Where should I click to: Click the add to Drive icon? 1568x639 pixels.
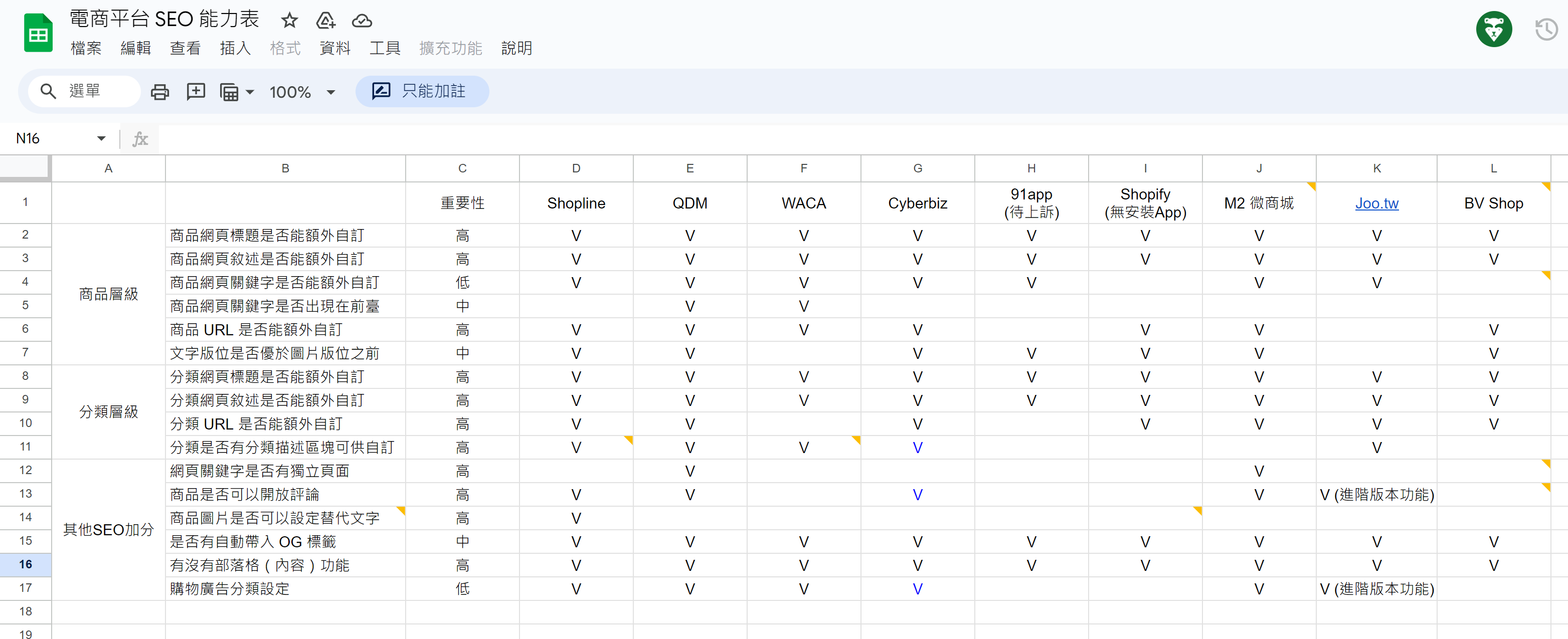click(325, 21)
